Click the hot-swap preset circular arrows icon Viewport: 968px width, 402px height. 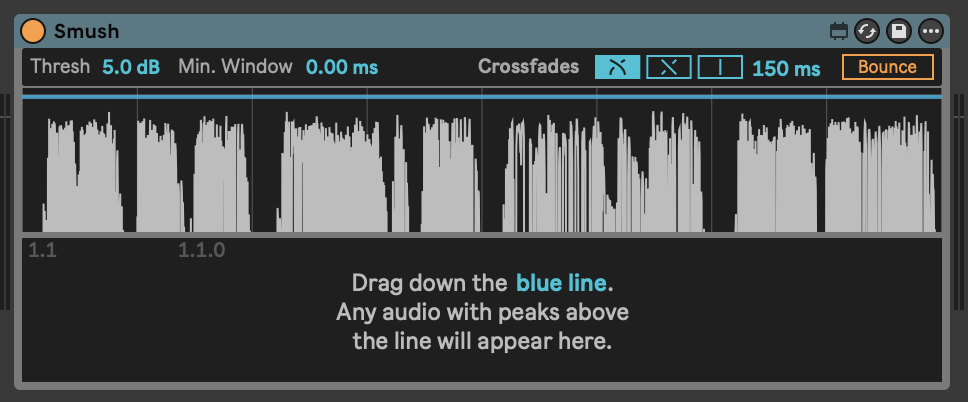(x=867, y=31)
